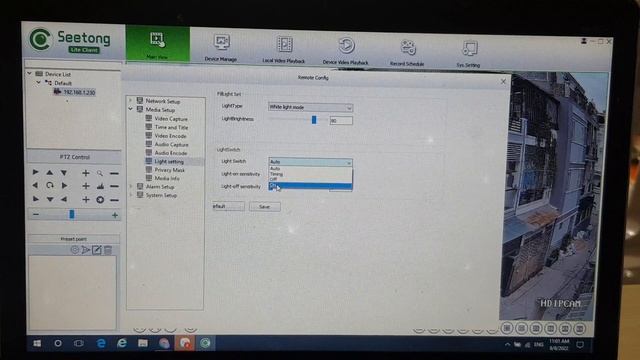
Task: Click the Light Switch combo box
Action: point(310,162)
